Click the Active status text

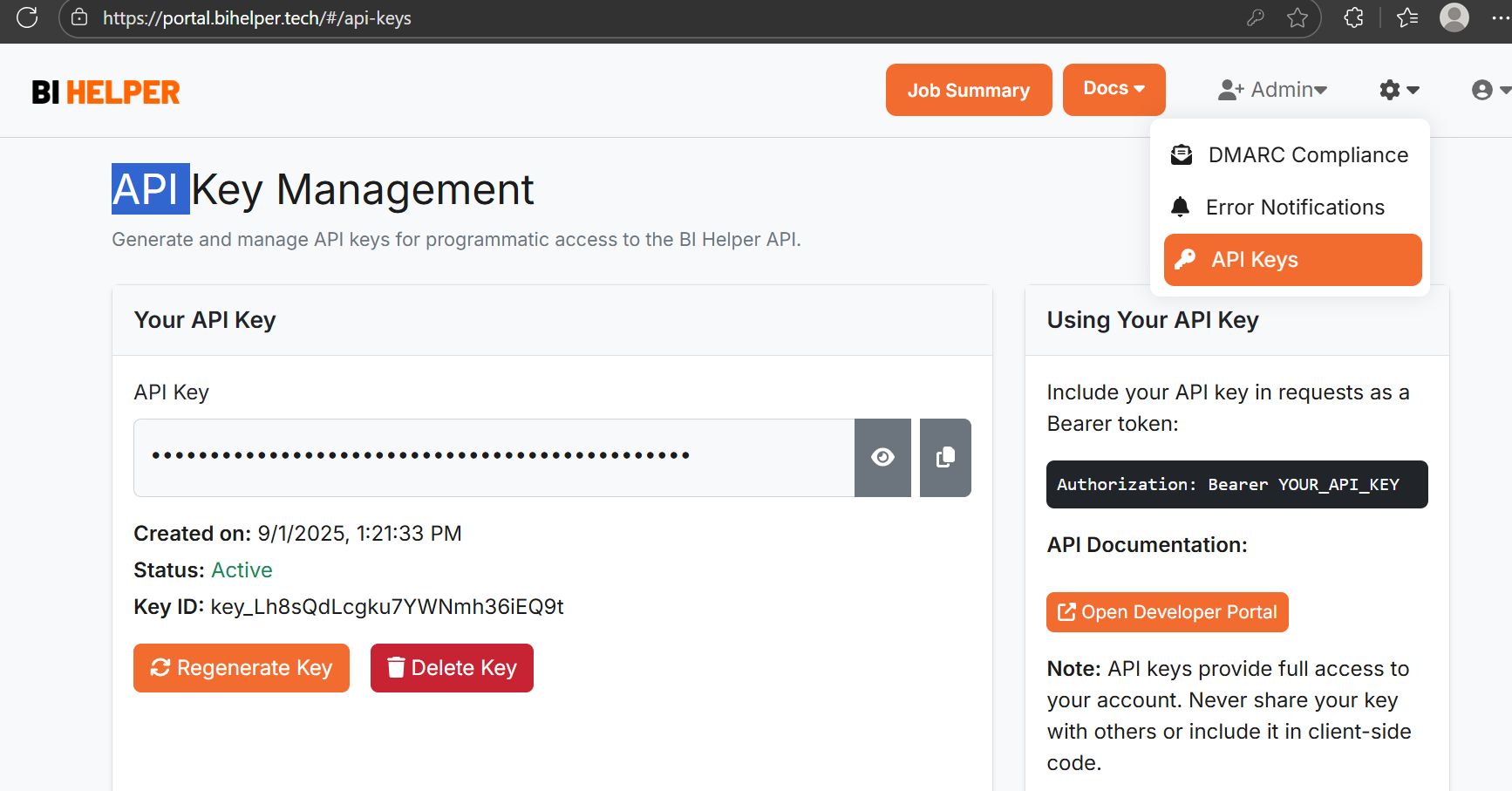(242, 570)
